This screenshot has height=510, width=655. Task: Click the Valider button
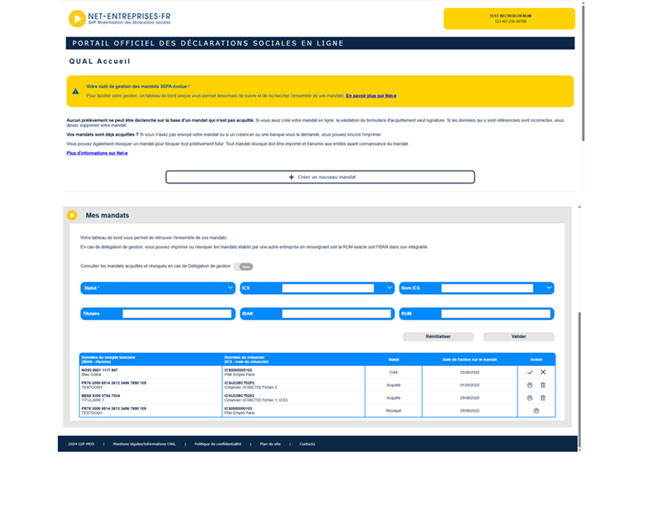tap(518, 337)
